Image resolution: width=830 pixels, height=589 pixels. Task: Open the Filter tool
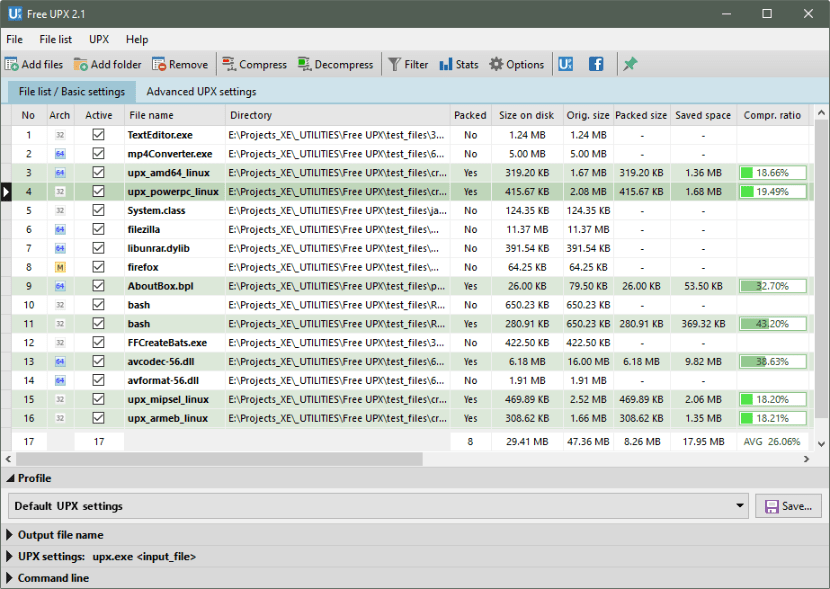(394, 63)
